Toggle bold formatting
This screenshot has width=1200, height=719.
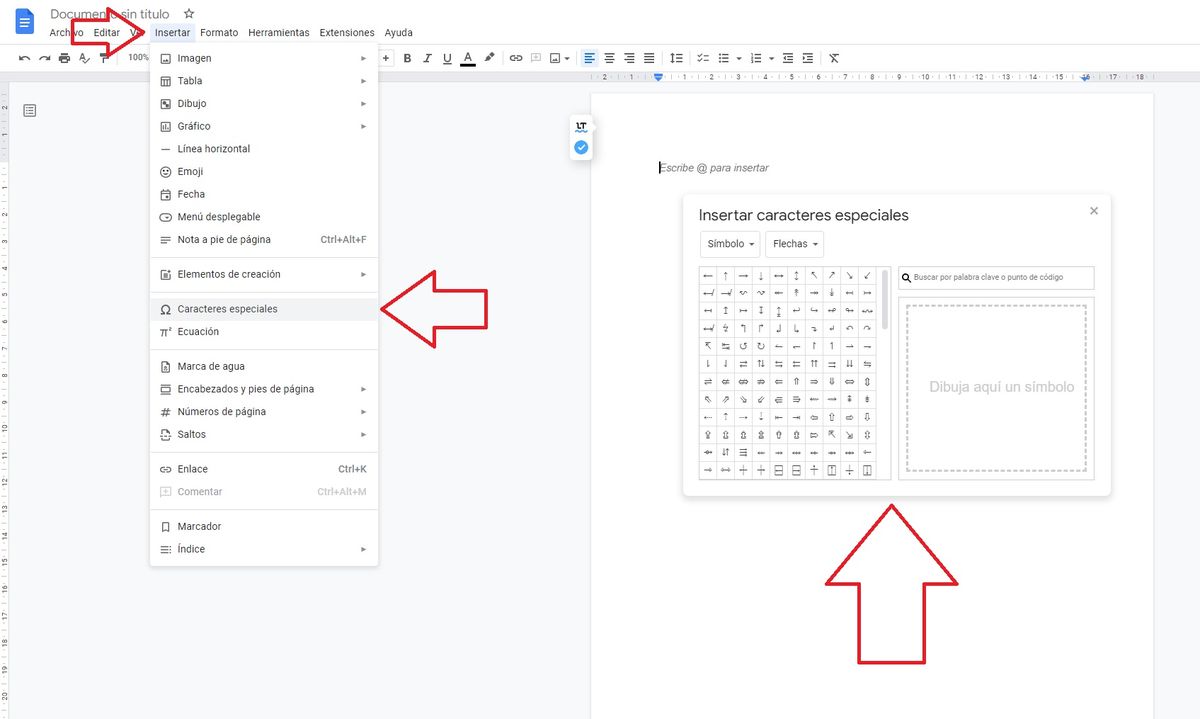(x=407, y=57)
